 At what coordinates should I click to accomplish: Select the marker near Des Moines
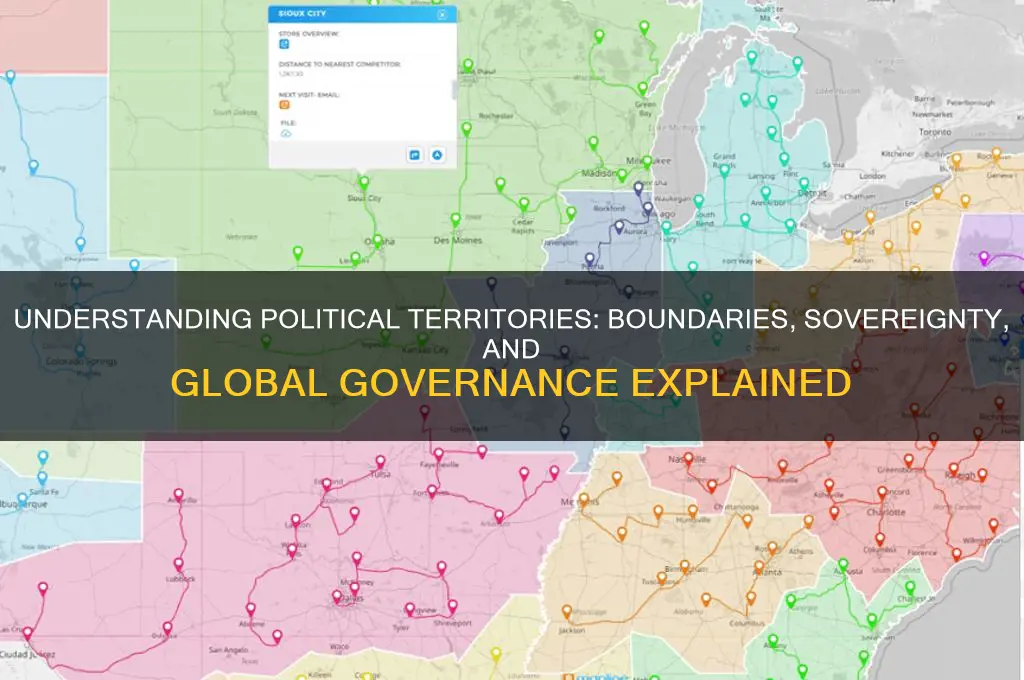click(x=455, y=220)
